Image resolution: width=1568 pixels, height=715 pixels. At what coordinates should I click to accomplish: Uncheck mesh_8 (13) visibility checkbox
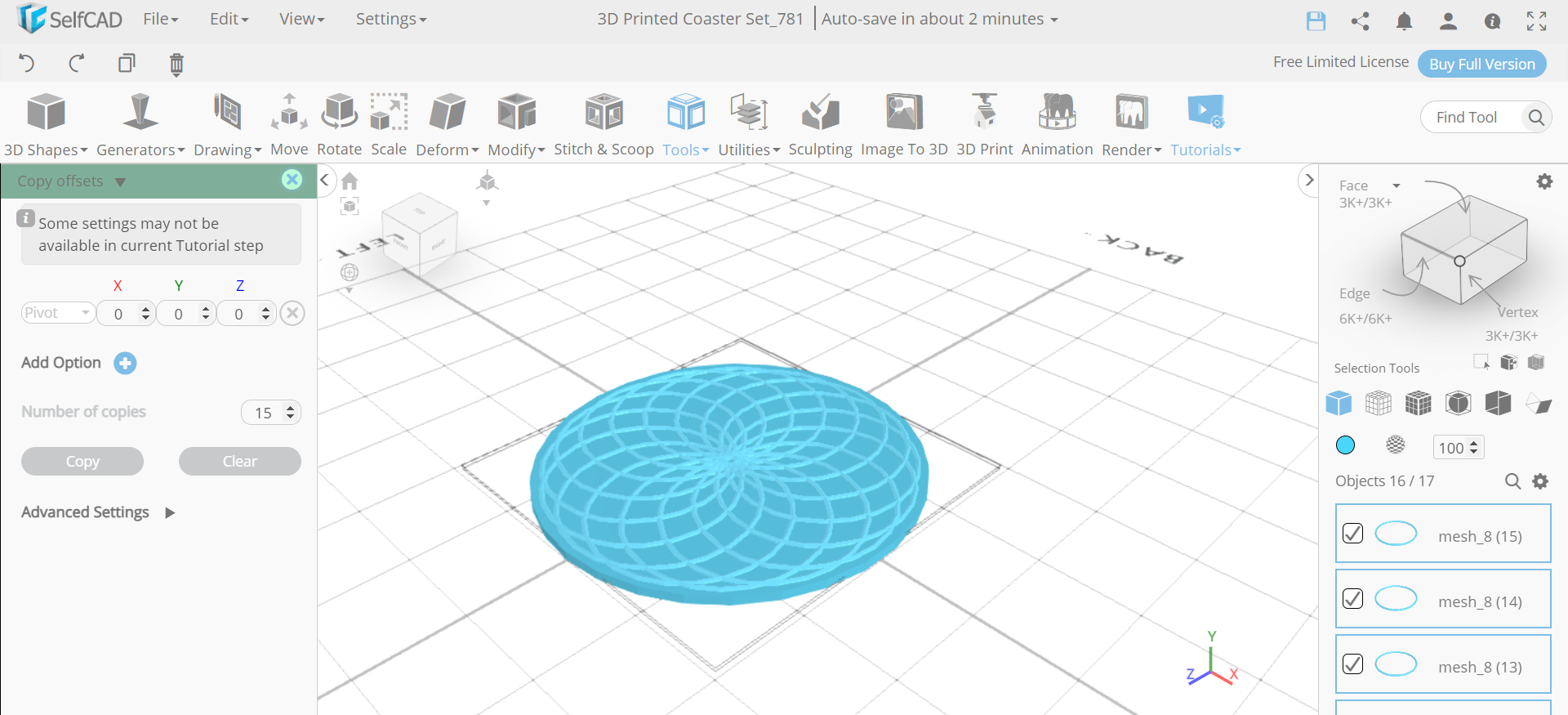[1352, 664]
